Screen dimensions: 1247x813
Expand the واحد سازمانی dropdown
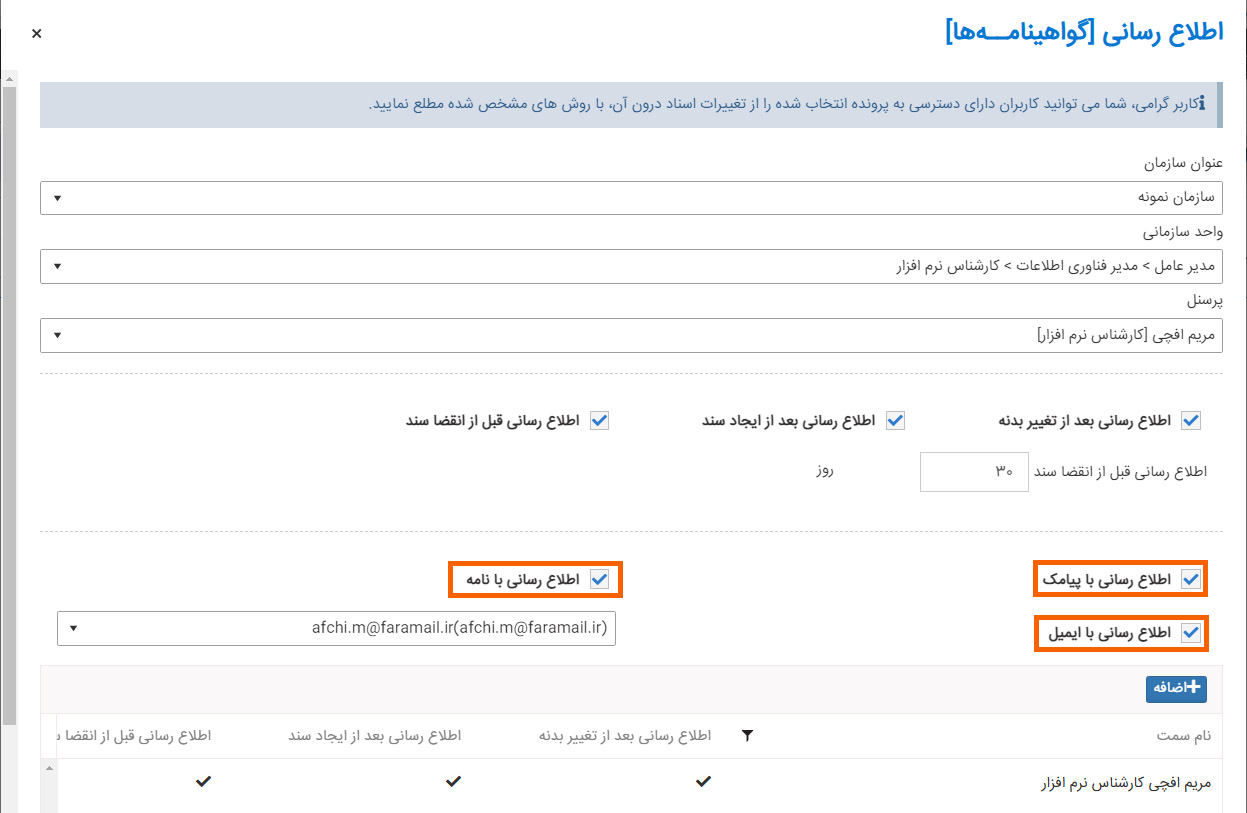click(x=57, y=266)
